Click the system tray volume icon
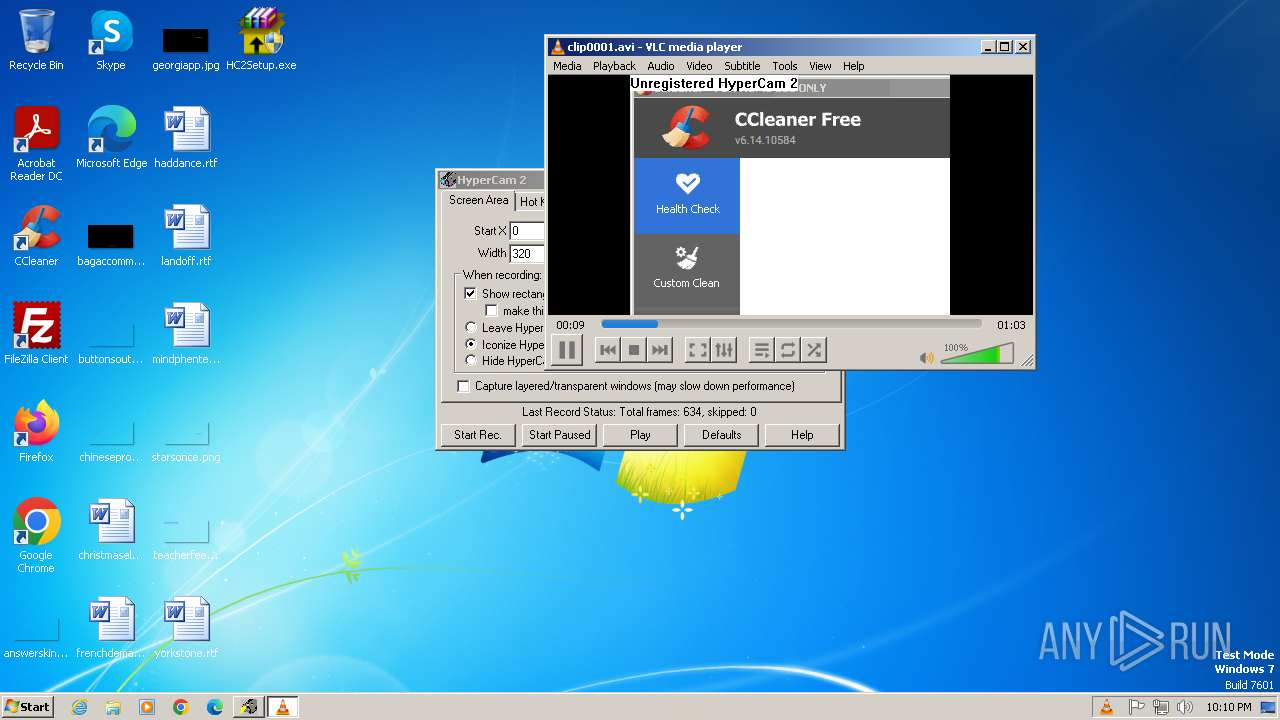This screenshot has width=1280, height=720. tap(1184, 707)
